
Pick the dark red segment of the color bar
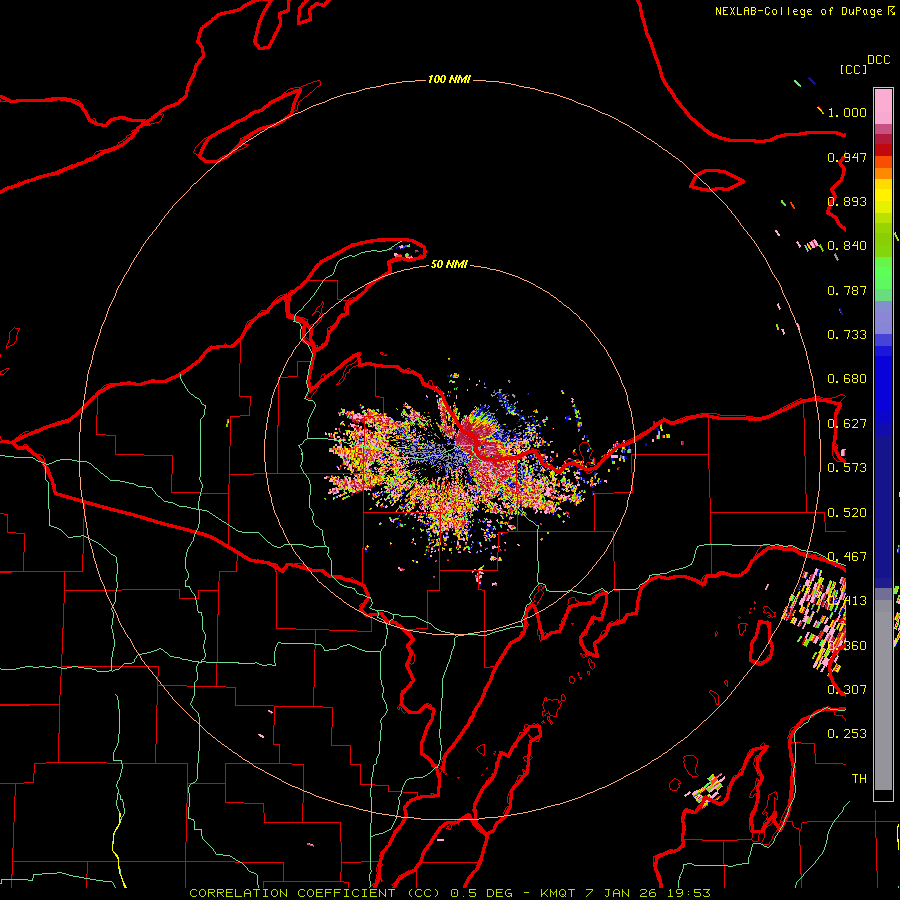coord(883,149)
